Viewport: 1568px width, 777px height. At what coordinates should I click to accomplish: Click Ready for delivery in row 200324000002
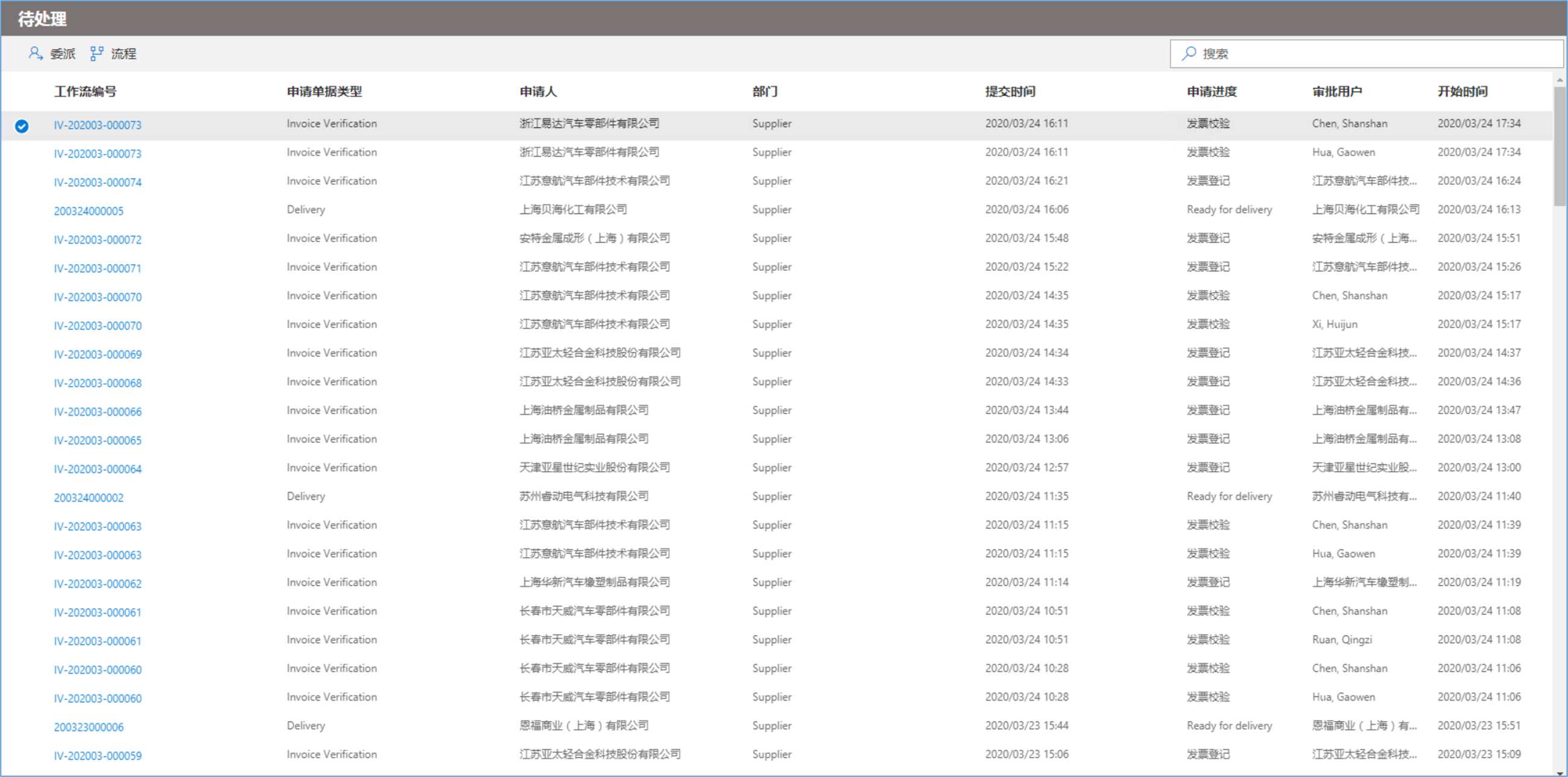[x=1230, y=496]
